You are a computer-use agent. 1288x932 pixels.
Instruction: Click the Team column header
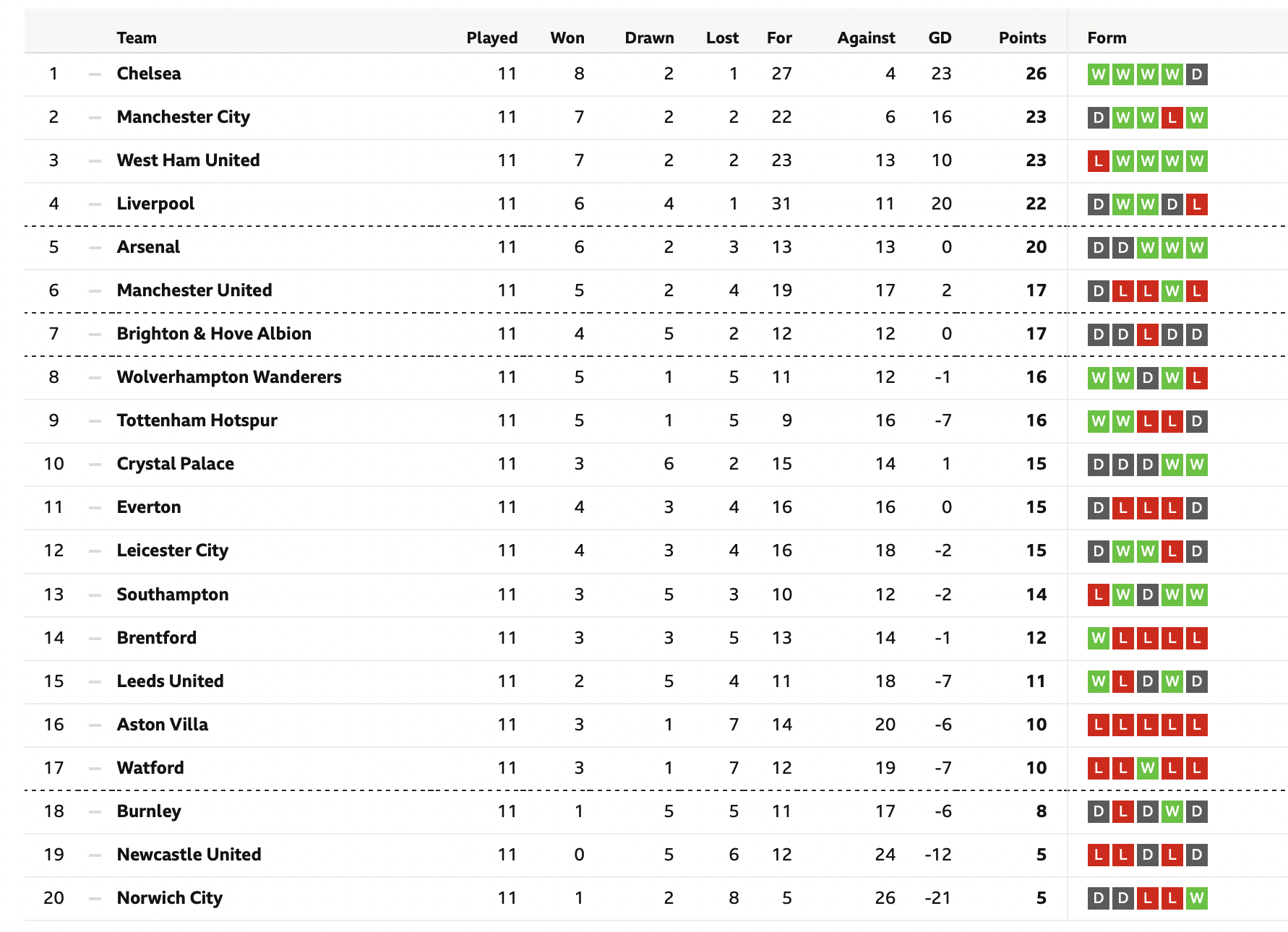click(x=137, y=38)
